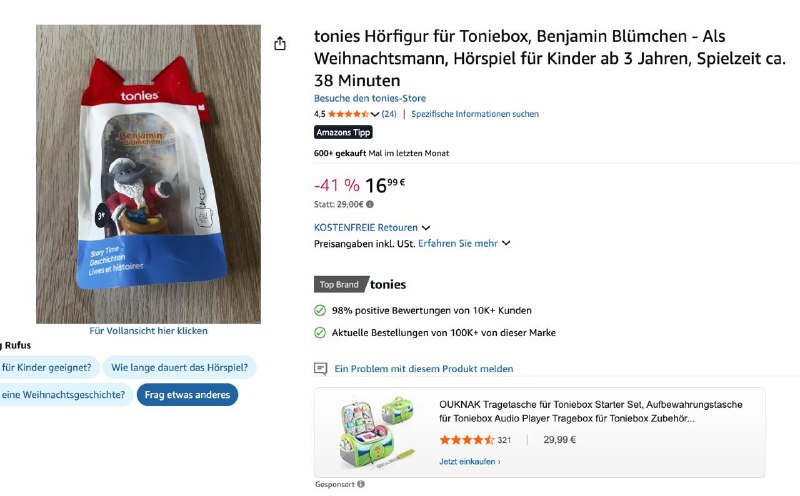This screenshot has width=800, height=496.
Task: Click the Frag etwas anderes button
Action: click(x=187, y=394)
